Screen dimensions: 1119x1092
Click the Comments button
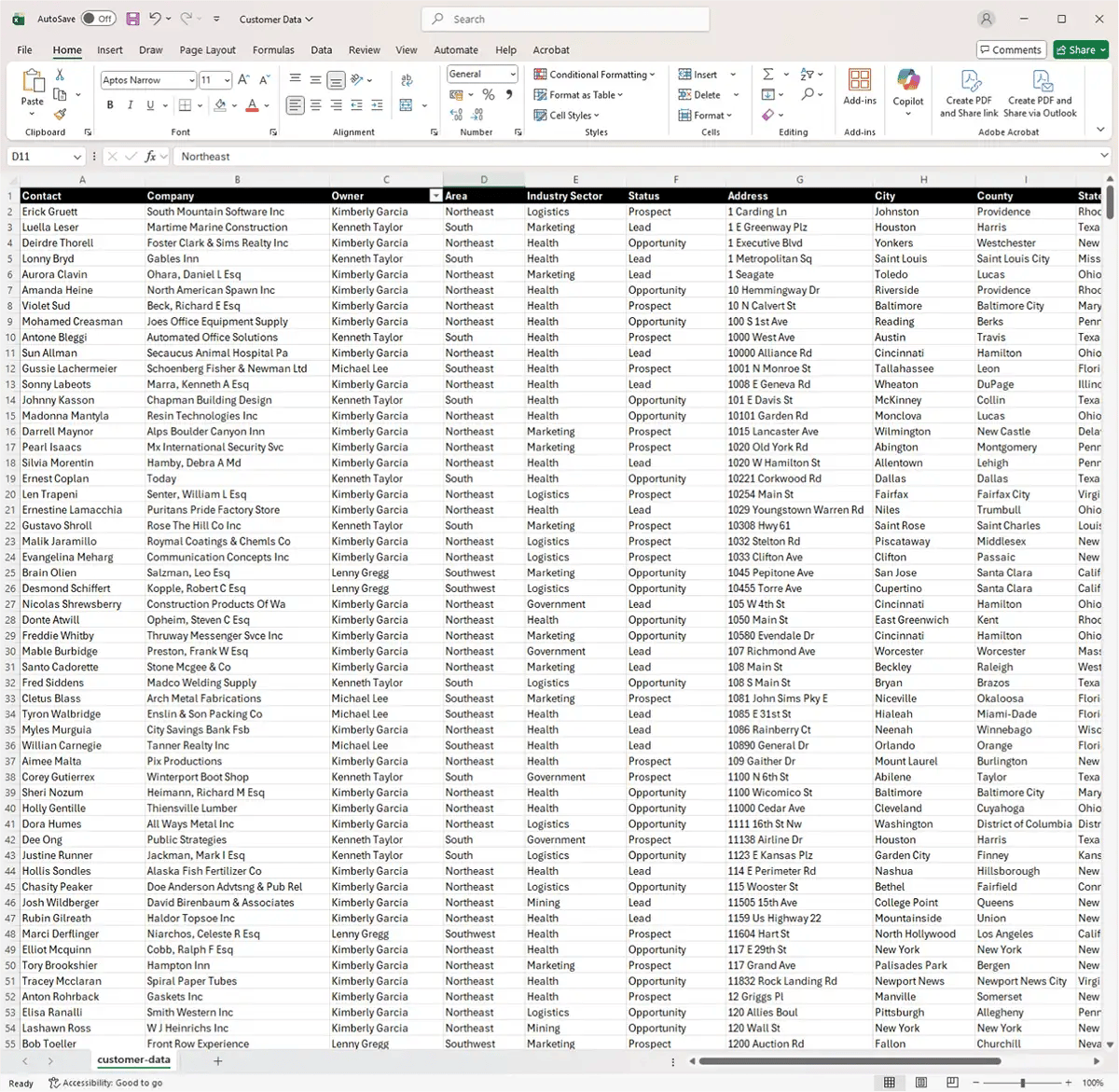pos(1011,49)
